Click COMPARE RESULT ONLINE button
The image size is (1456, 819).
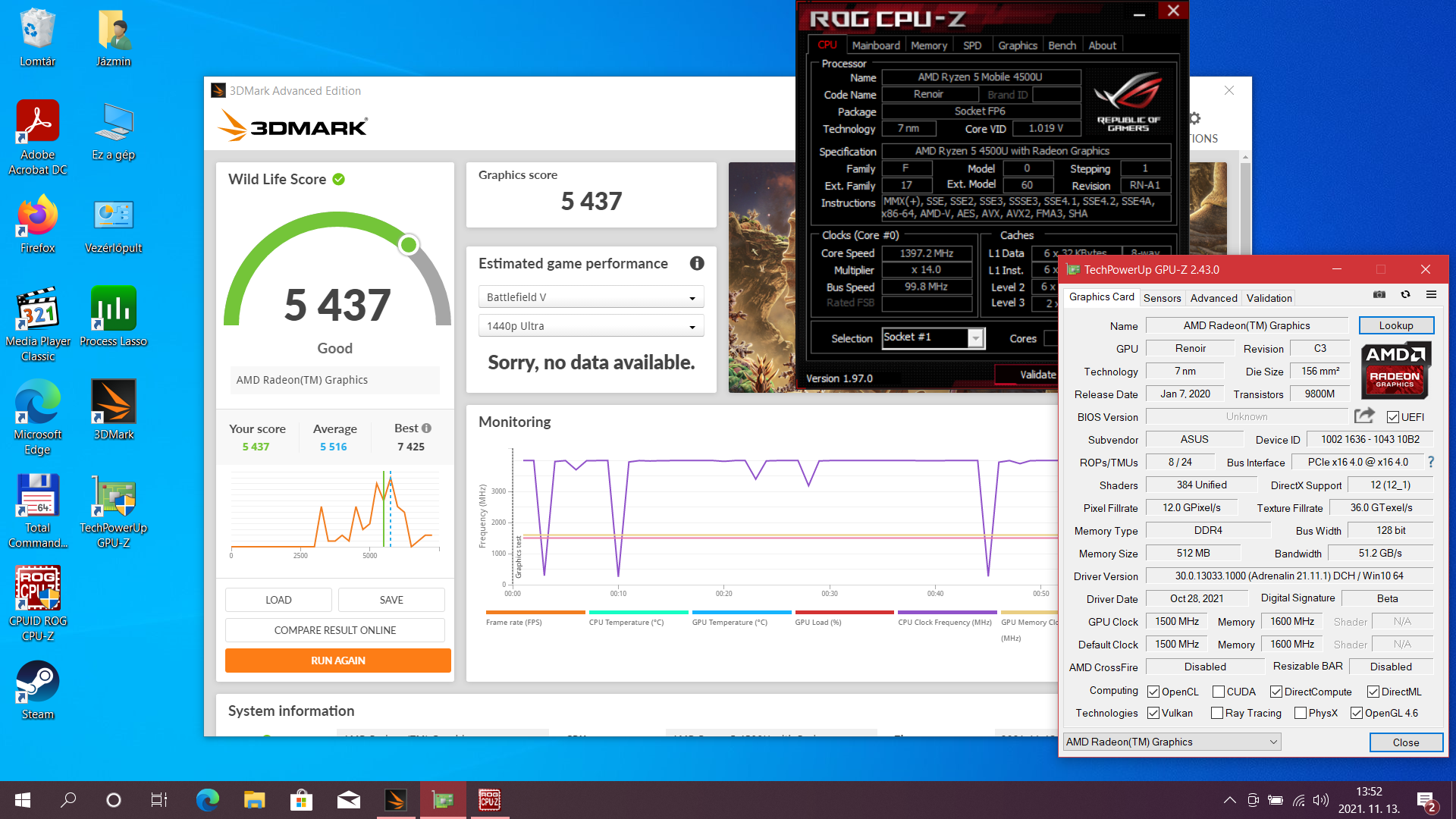point(335,630)
